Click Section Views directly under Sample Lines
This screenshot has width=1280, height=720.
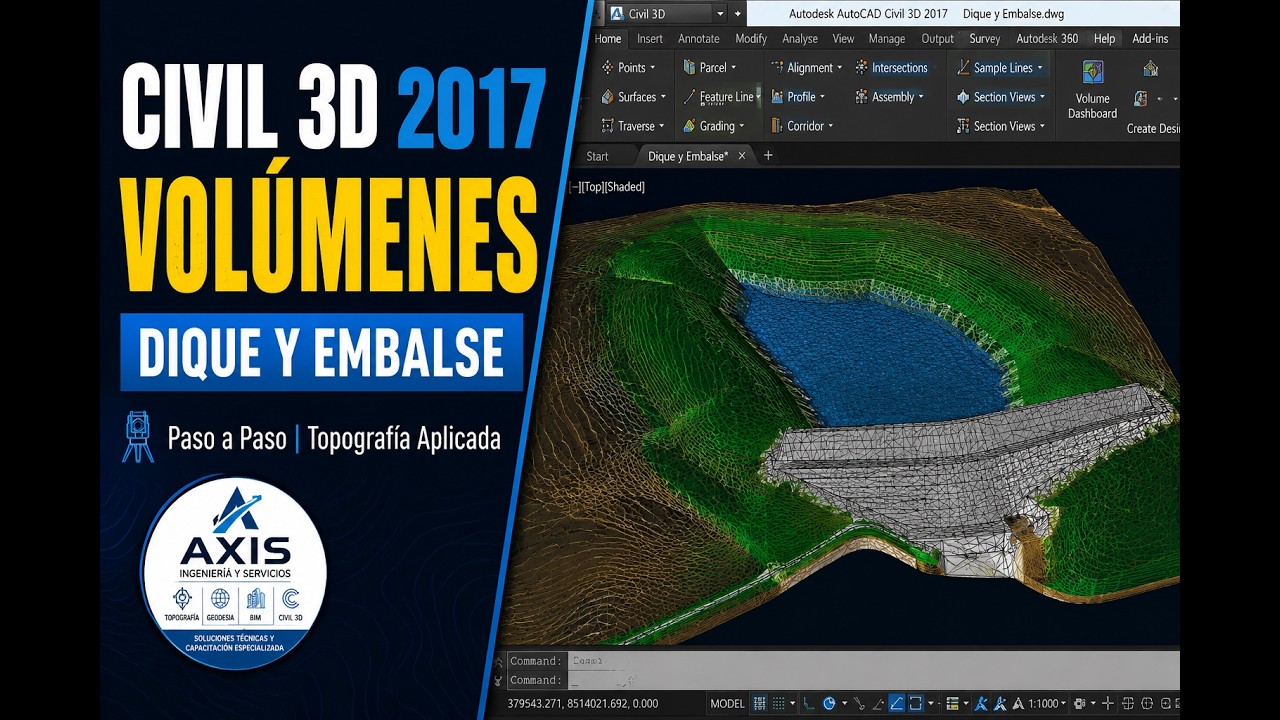[1001, 97]
